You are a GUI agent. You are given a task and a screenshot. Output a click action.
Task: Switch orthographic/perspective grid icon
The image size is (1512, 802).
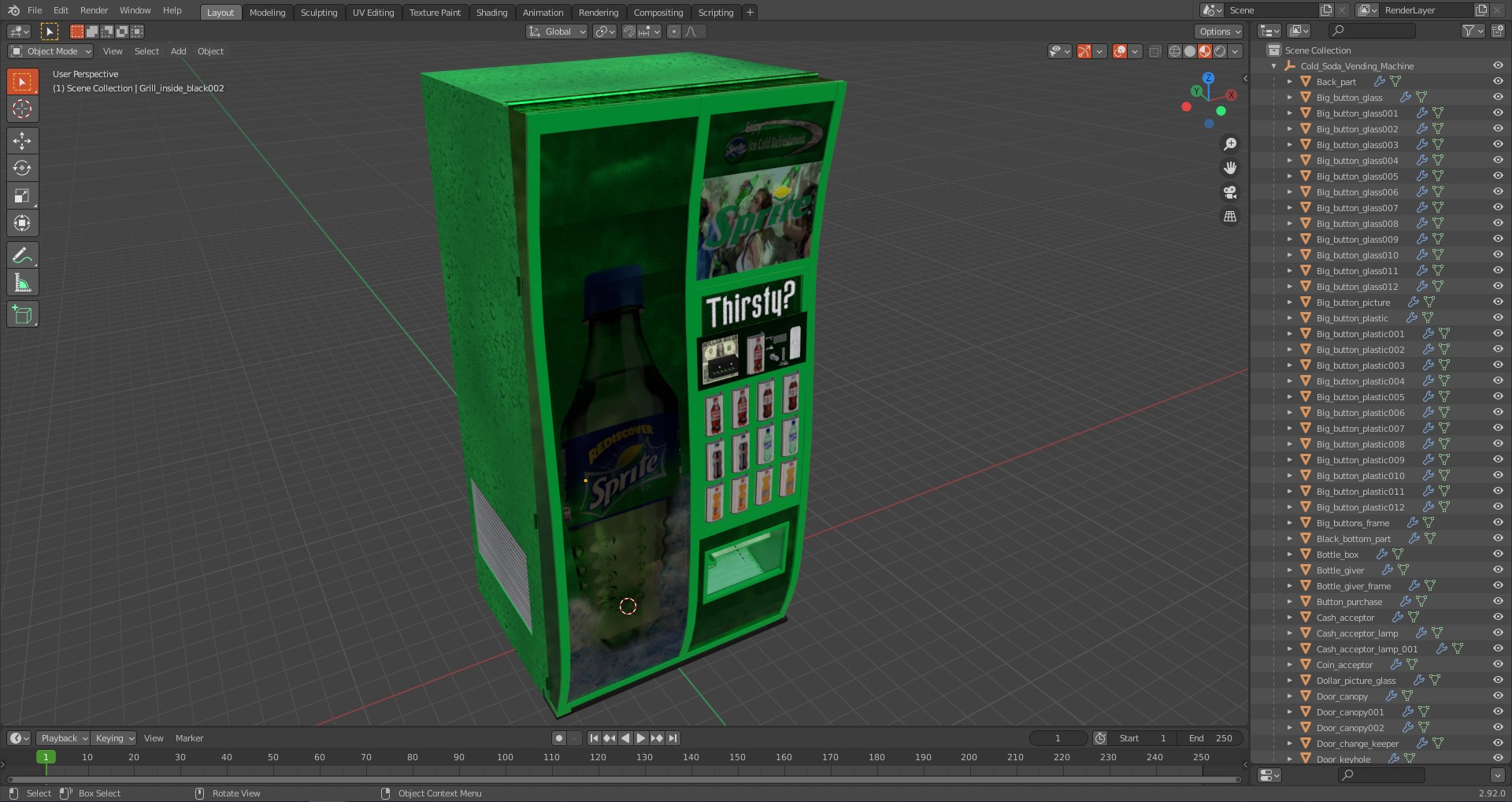click(x=1229, y=216)
